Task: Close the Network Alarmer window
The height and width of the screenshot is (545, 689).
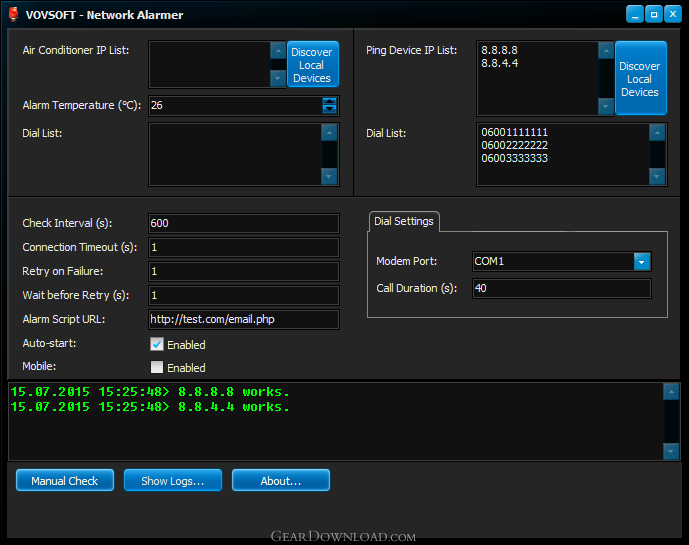Action: click(x=672, y=15)
